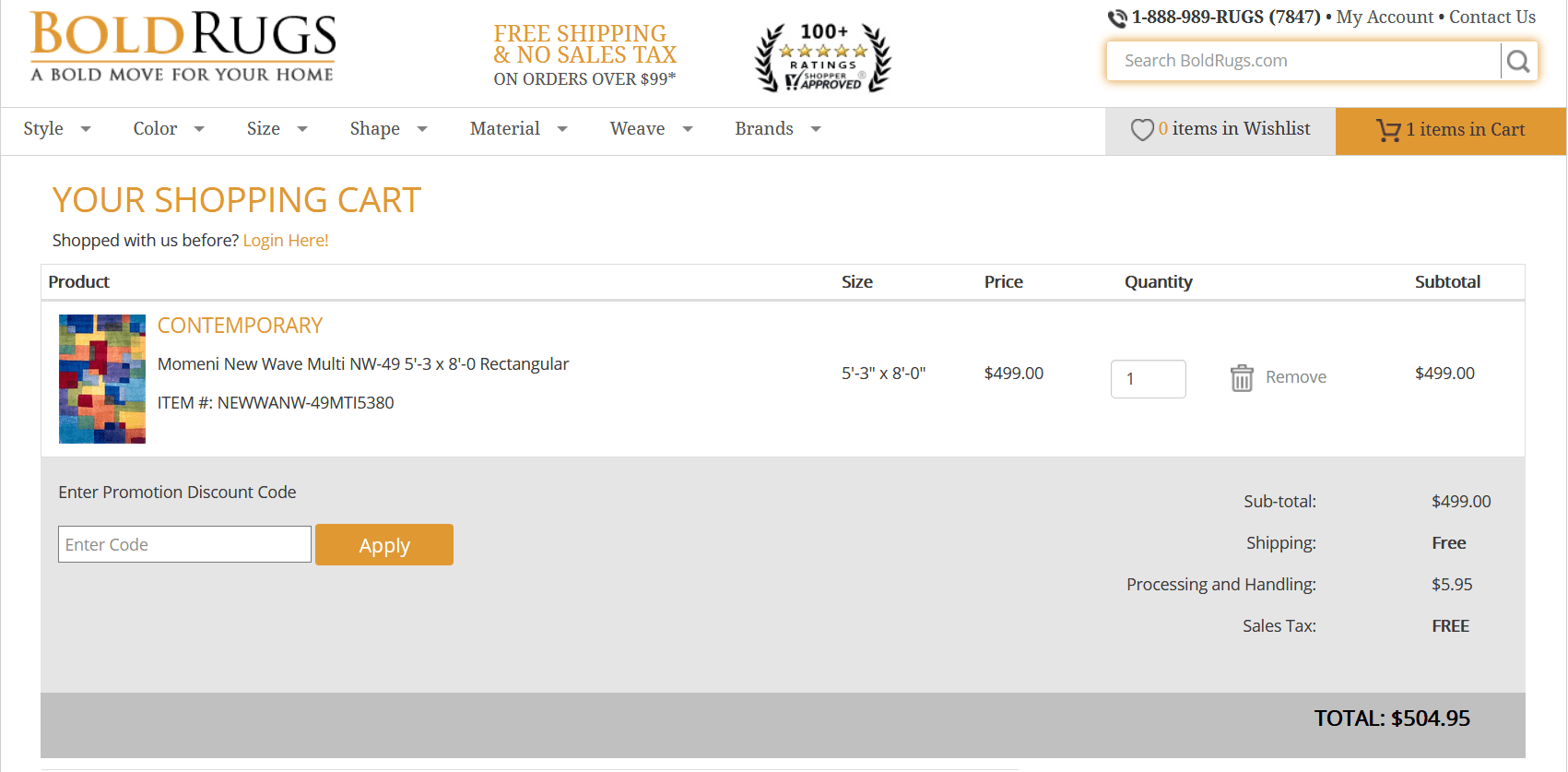Expand the Style dropdown menu

[x=56, y=129]
